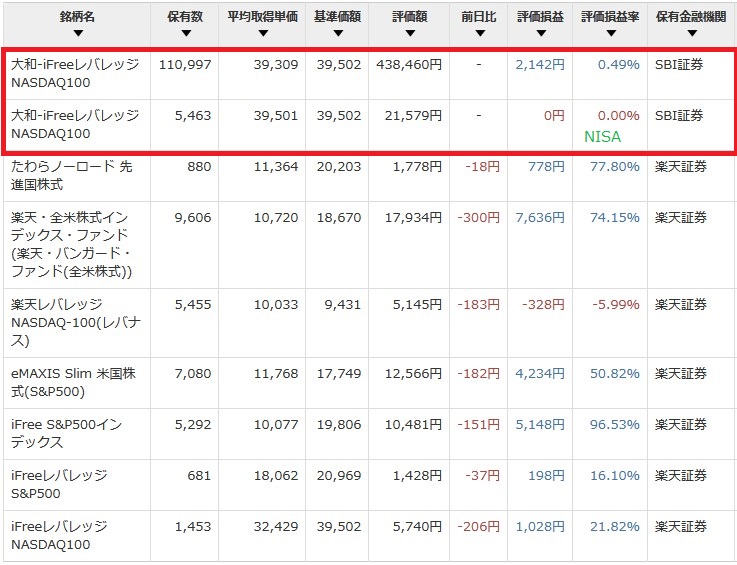Click the -18円 day change cell
The image size is (737, 565).
pos(482,166)
